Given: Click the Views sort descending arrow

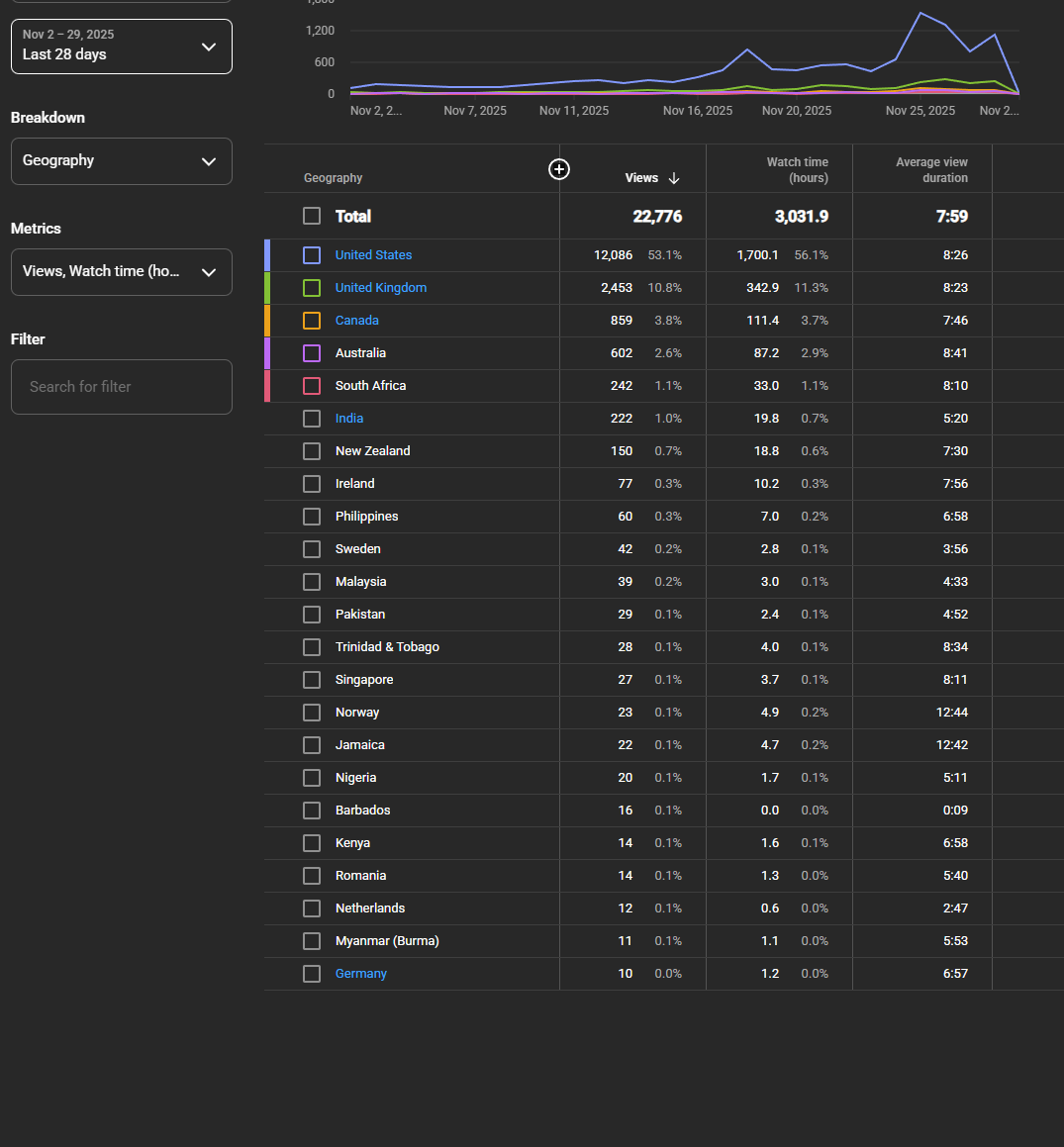Looking at the screenshot, I should 674,178.
